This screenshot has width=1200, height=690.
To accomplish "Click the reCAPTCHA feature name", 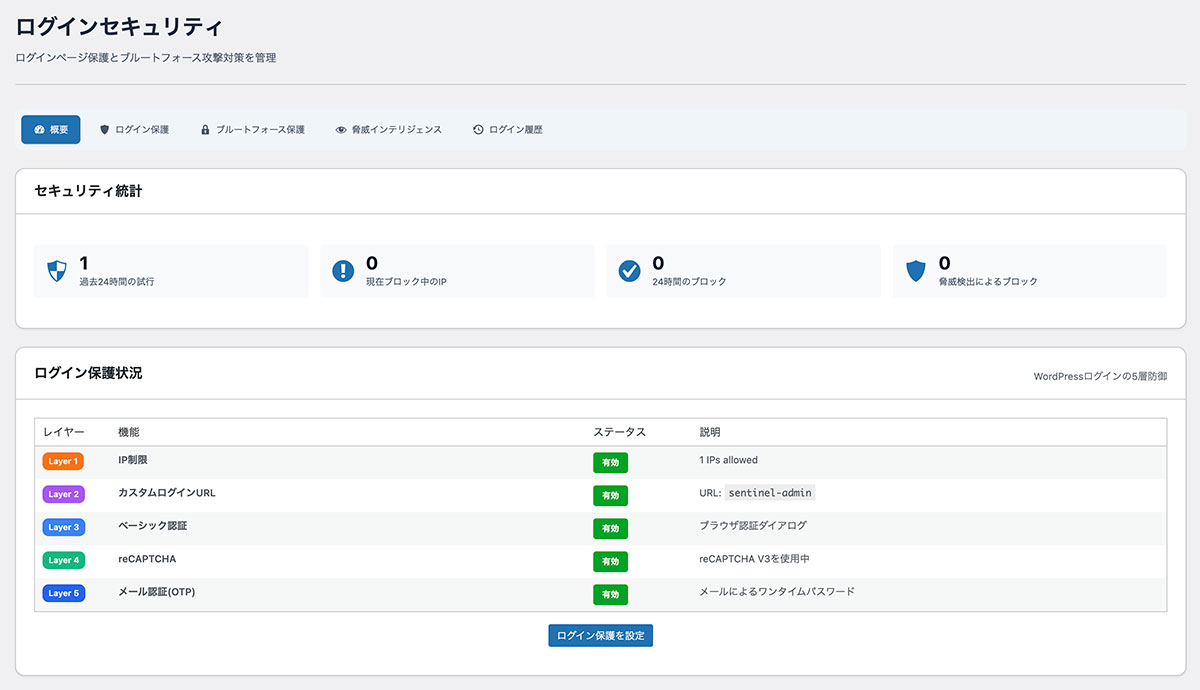I will point(147,559).
